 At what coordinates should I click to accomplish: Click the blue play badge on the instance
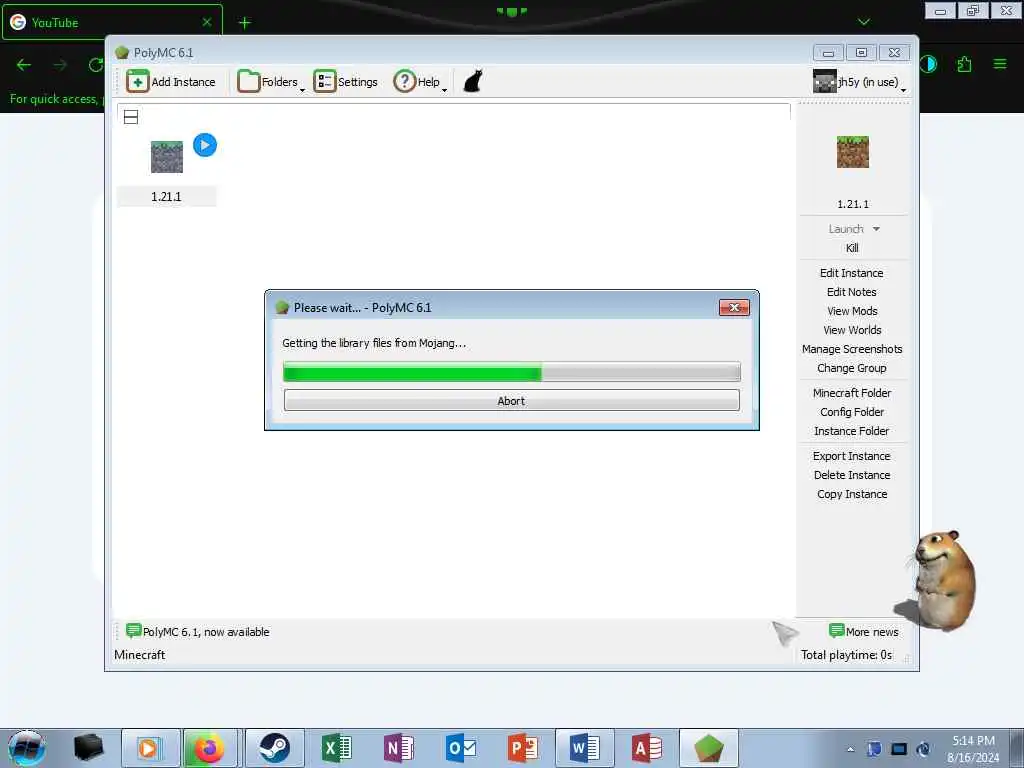(x=205, y=145)
